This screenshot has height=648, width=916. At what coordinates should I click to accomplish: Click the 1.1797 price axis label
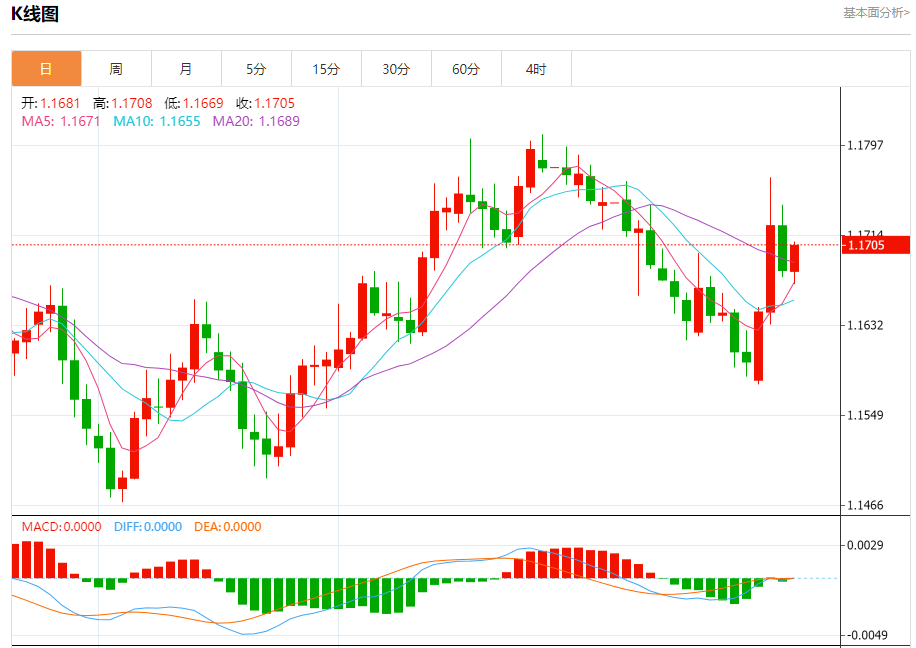(865, 146)
